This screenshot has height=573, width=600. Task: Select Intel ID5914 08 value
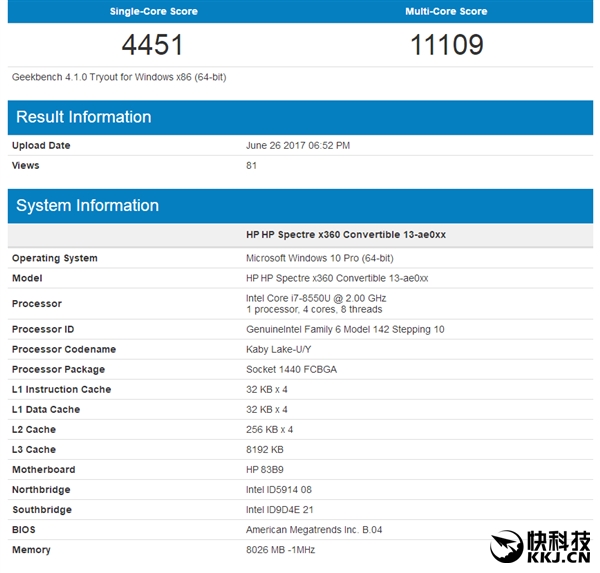point(279,490)
